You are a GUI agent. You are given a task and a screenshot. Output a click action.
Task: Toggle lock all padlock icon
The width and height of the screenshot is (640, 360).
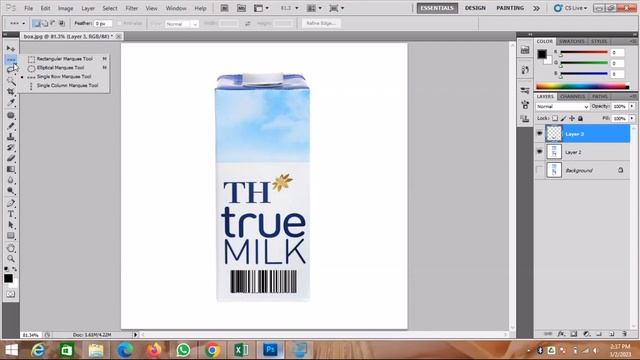pyautogui.click(x=580, y=118)
